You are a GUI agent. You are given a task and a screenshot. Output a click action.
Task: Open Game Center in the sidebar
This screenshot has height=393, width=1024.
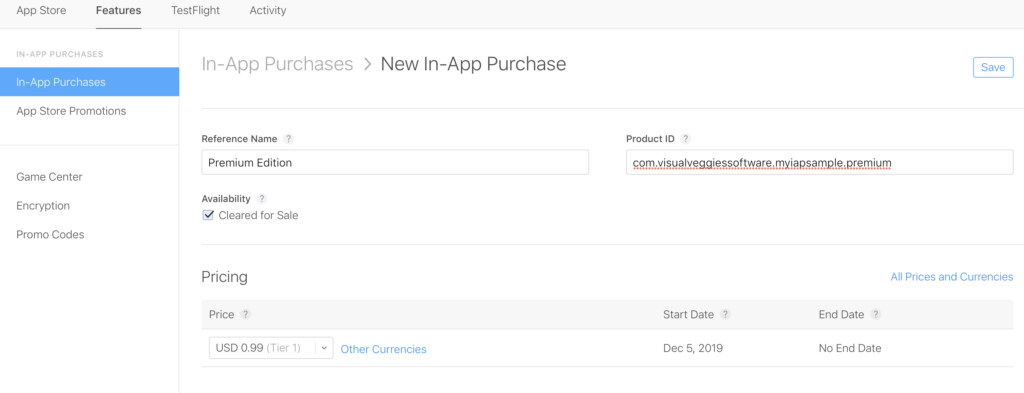[49, 177]
